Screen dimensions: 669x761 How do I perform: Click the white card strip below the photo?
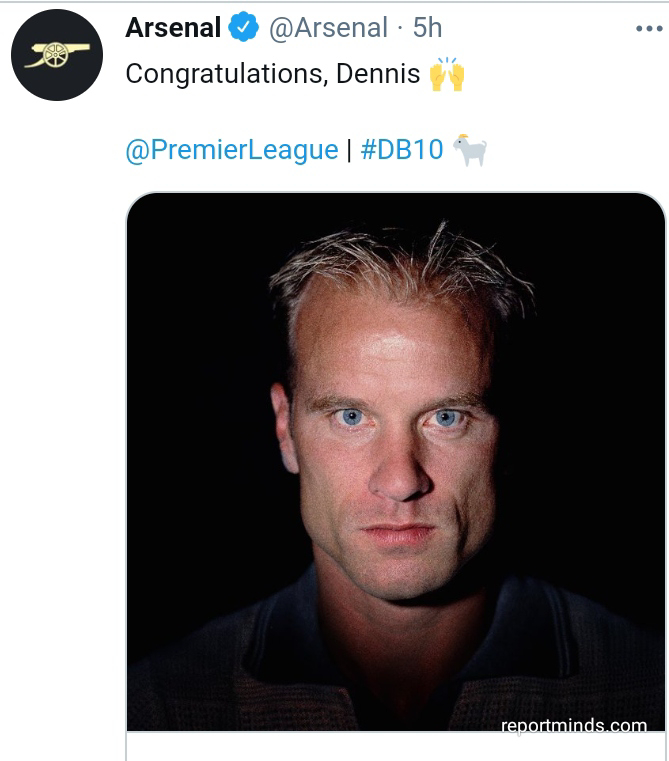click(x=396, y=746)
